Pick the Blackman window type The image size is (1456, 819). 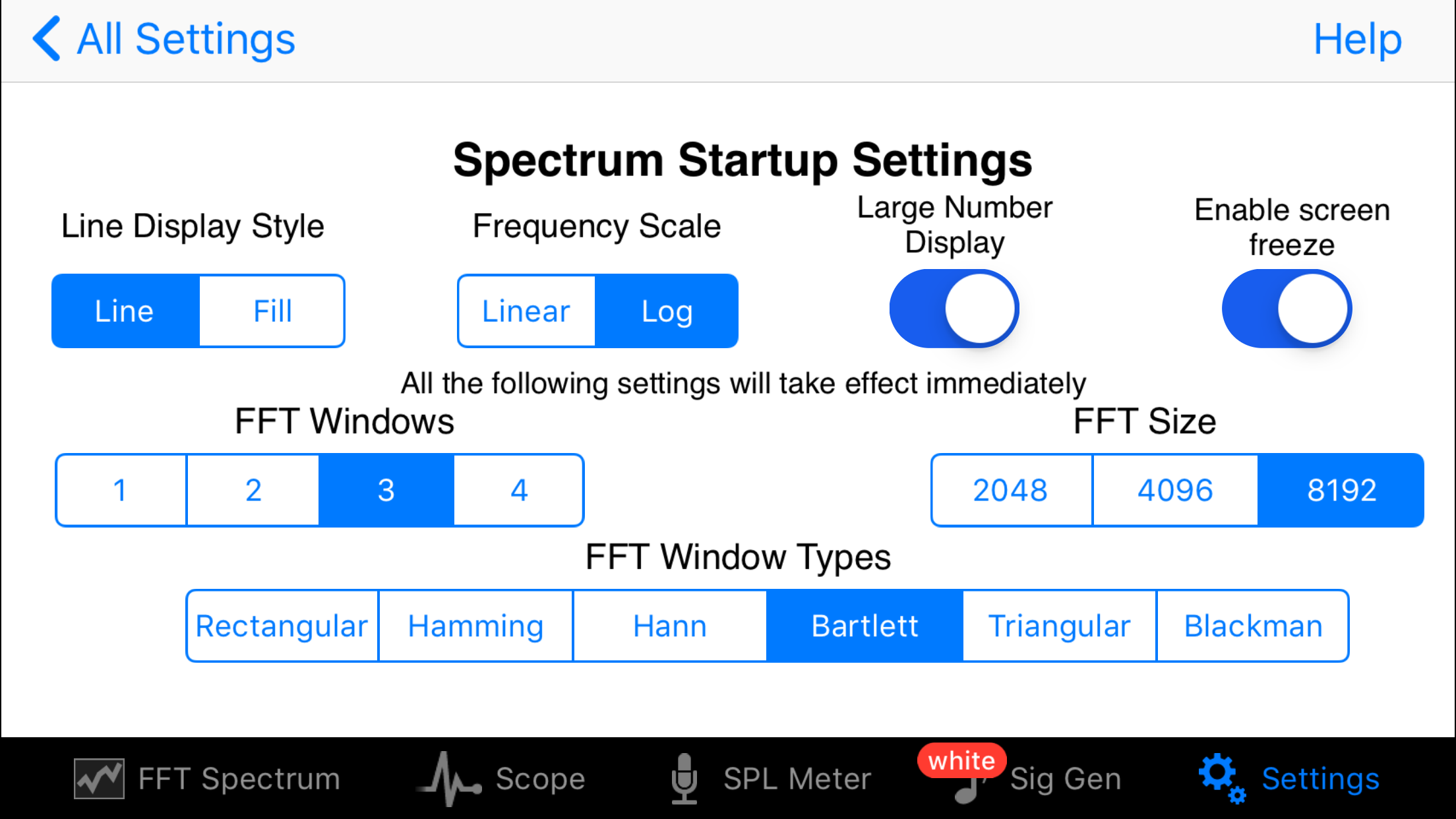point(1253,626)
